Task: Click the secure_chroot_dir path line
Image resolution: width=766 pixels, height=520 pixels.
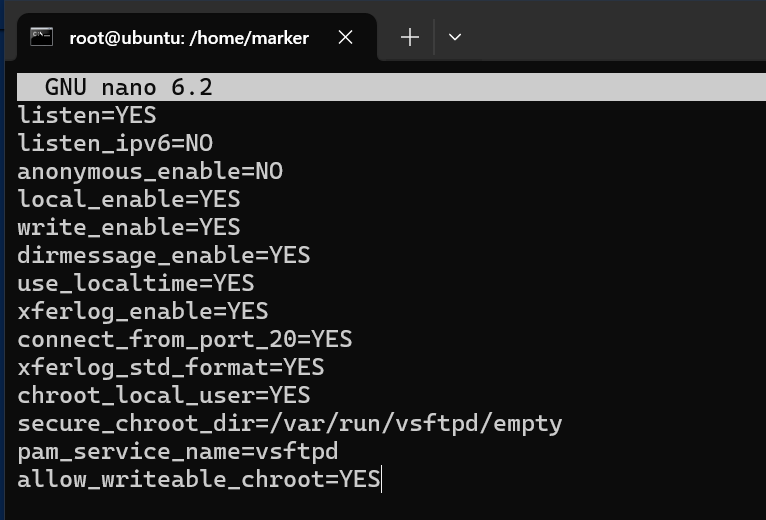Action: point(290,423)
